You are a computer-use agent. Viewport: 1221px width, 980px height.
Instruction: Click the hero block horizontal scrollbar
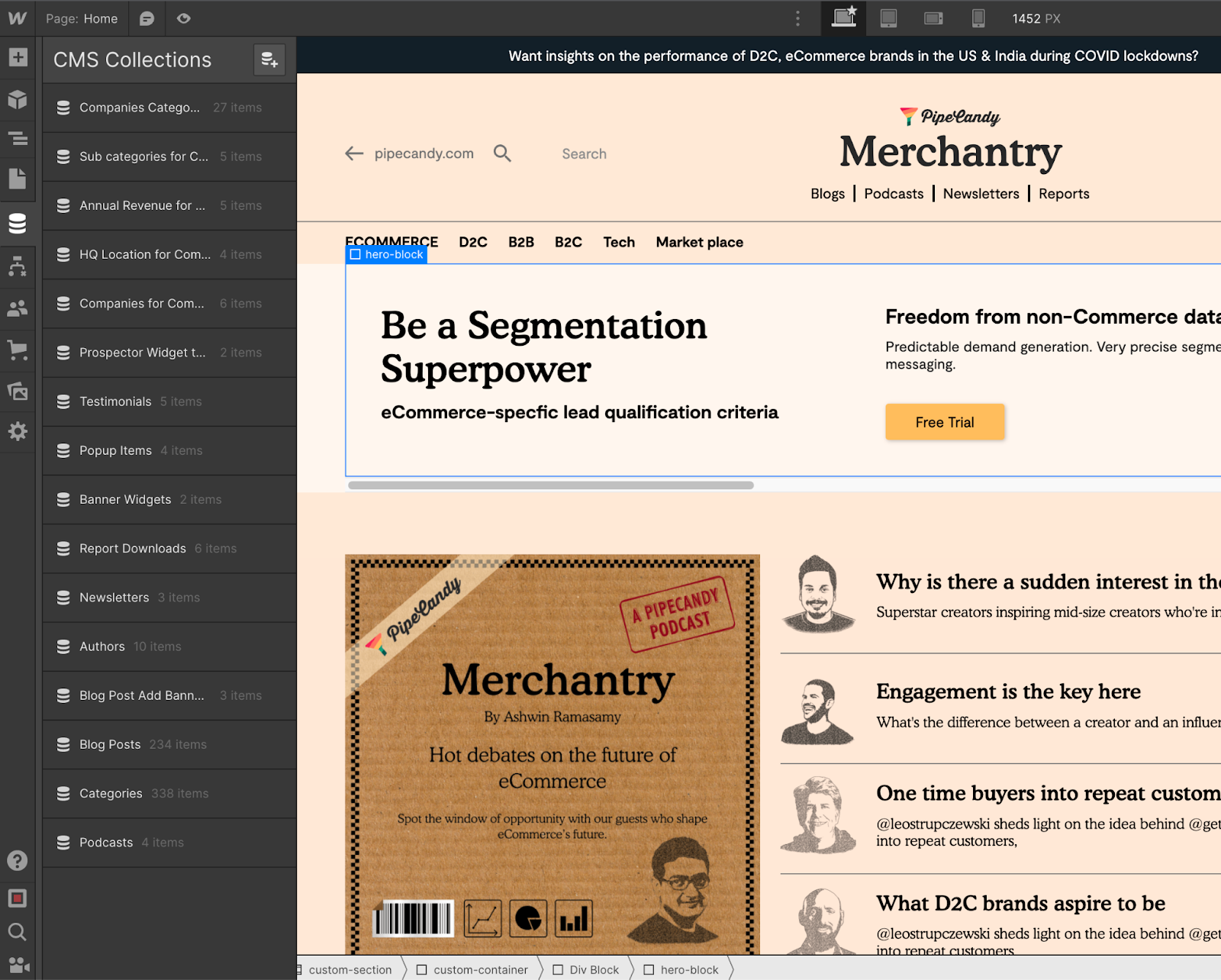coord(550,485)
